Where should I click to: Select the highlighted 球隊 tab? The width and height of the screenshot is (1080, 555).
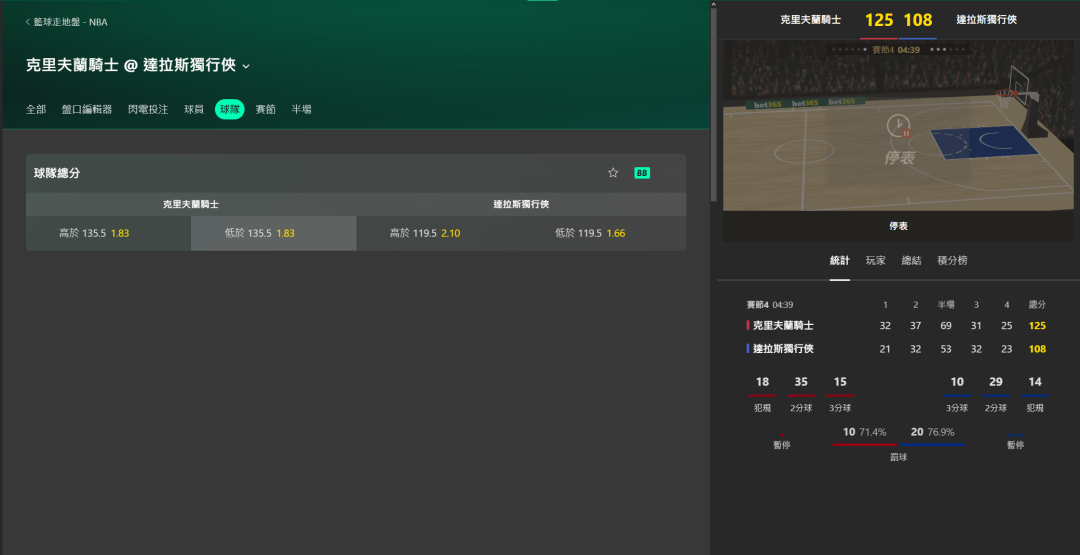tap(229, 109)
